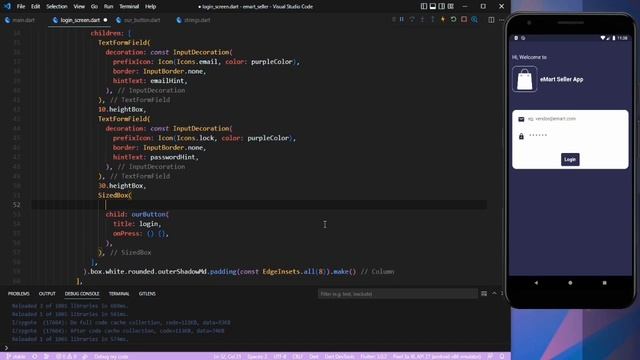Switch to the DEBUG CONSOLE panel tab
This screenshot has width=640, height=360.
pyautogui.click(x=82, y=293)
